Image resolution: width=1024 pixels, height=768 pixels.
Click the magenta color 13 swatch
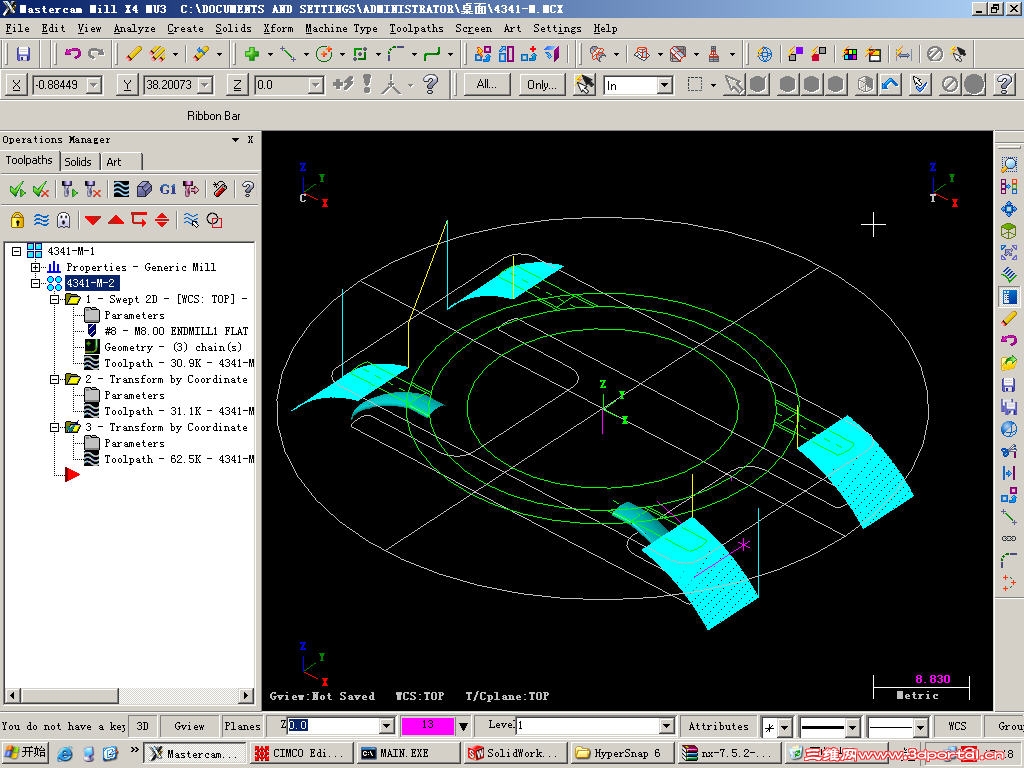tap(427, 726)
